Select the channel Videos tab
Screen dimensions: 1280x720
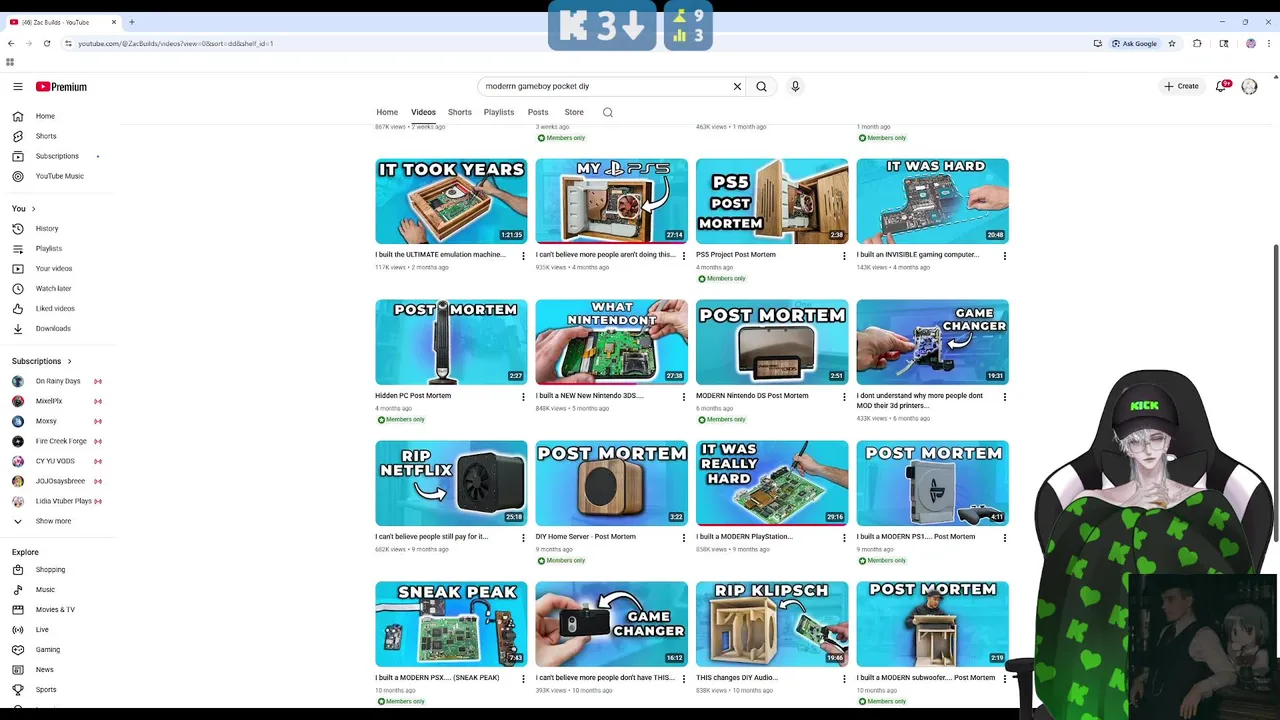423,112
